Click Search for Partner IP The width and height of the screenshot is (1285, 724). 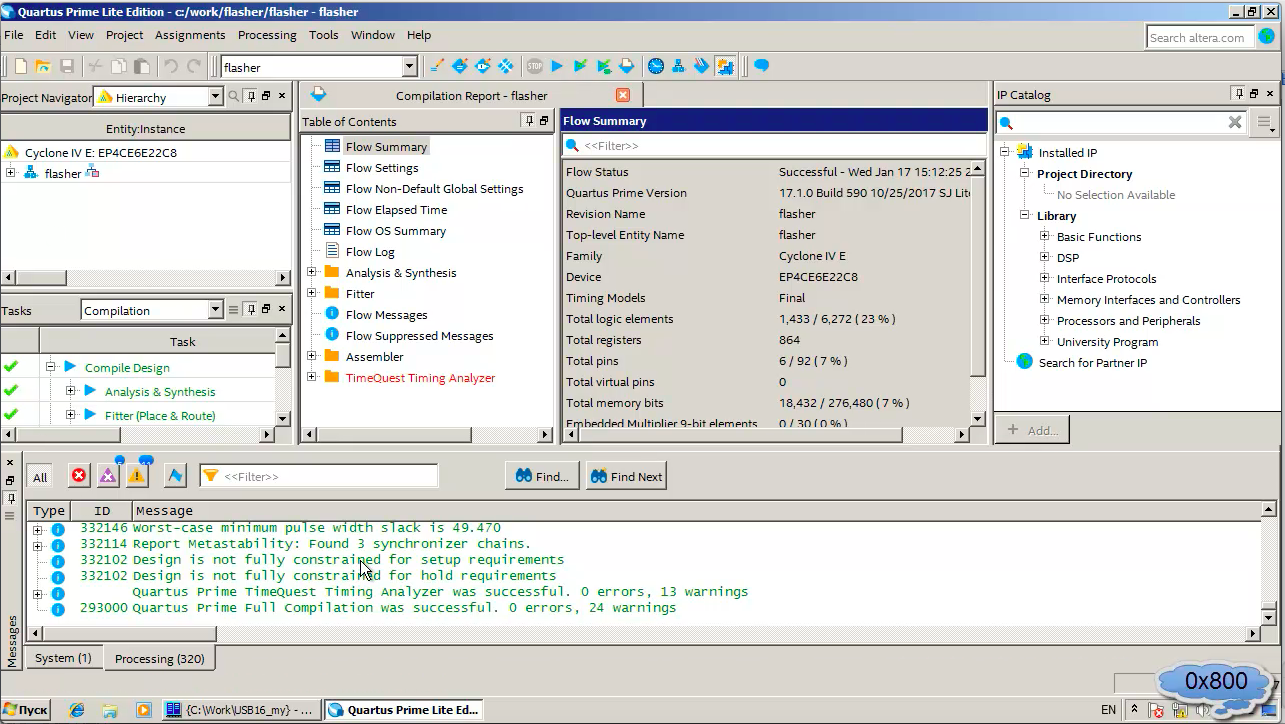tap(1093, 363)
